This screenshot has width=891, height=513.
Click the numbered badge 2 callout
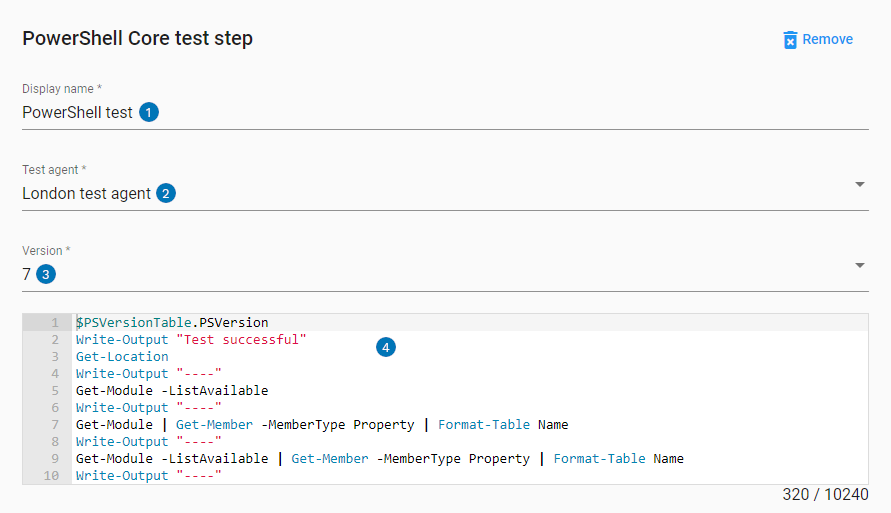click(166, 193)
